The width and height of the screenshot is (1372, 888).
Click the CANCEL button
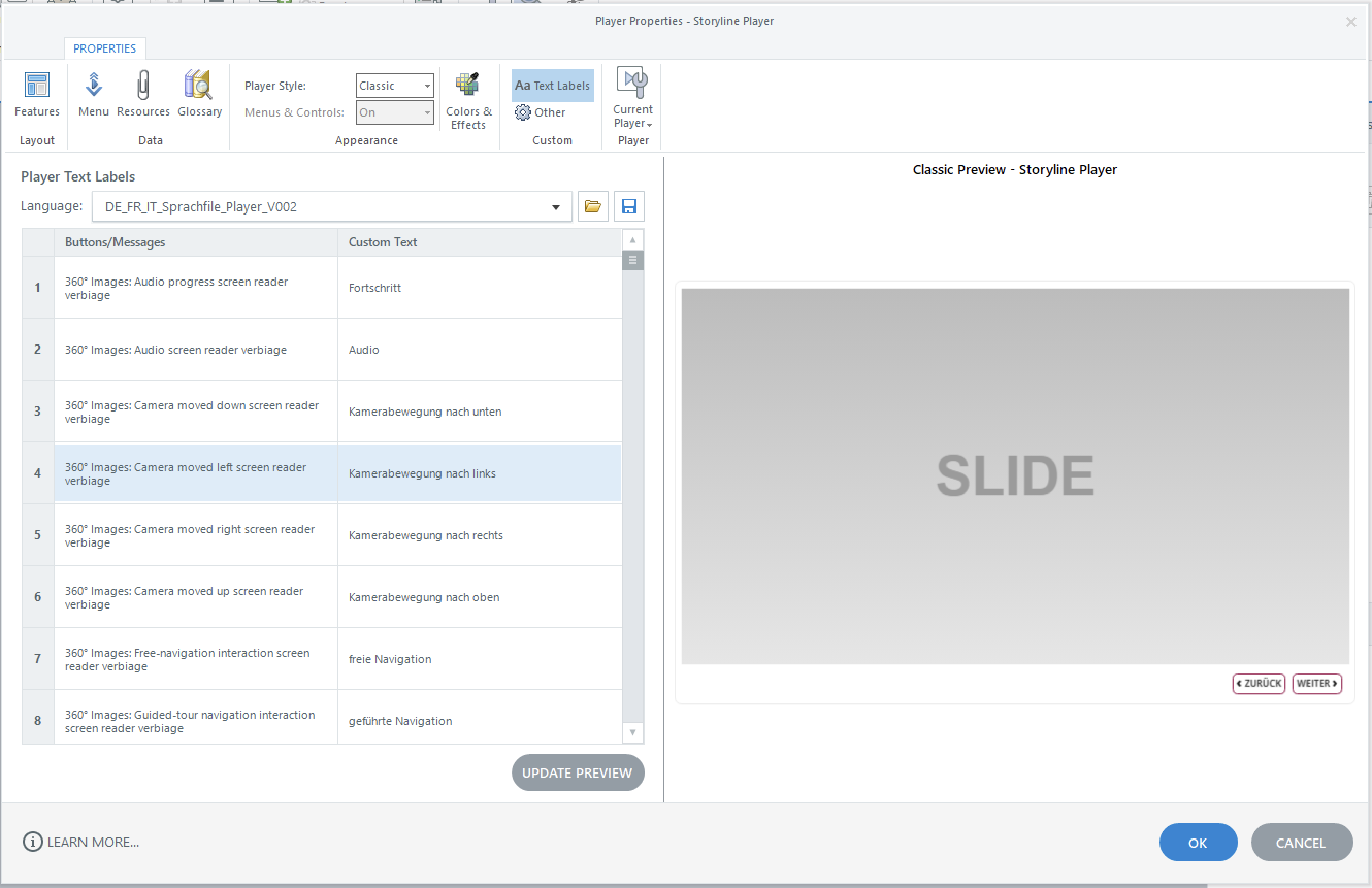(x=1300, y=842)
